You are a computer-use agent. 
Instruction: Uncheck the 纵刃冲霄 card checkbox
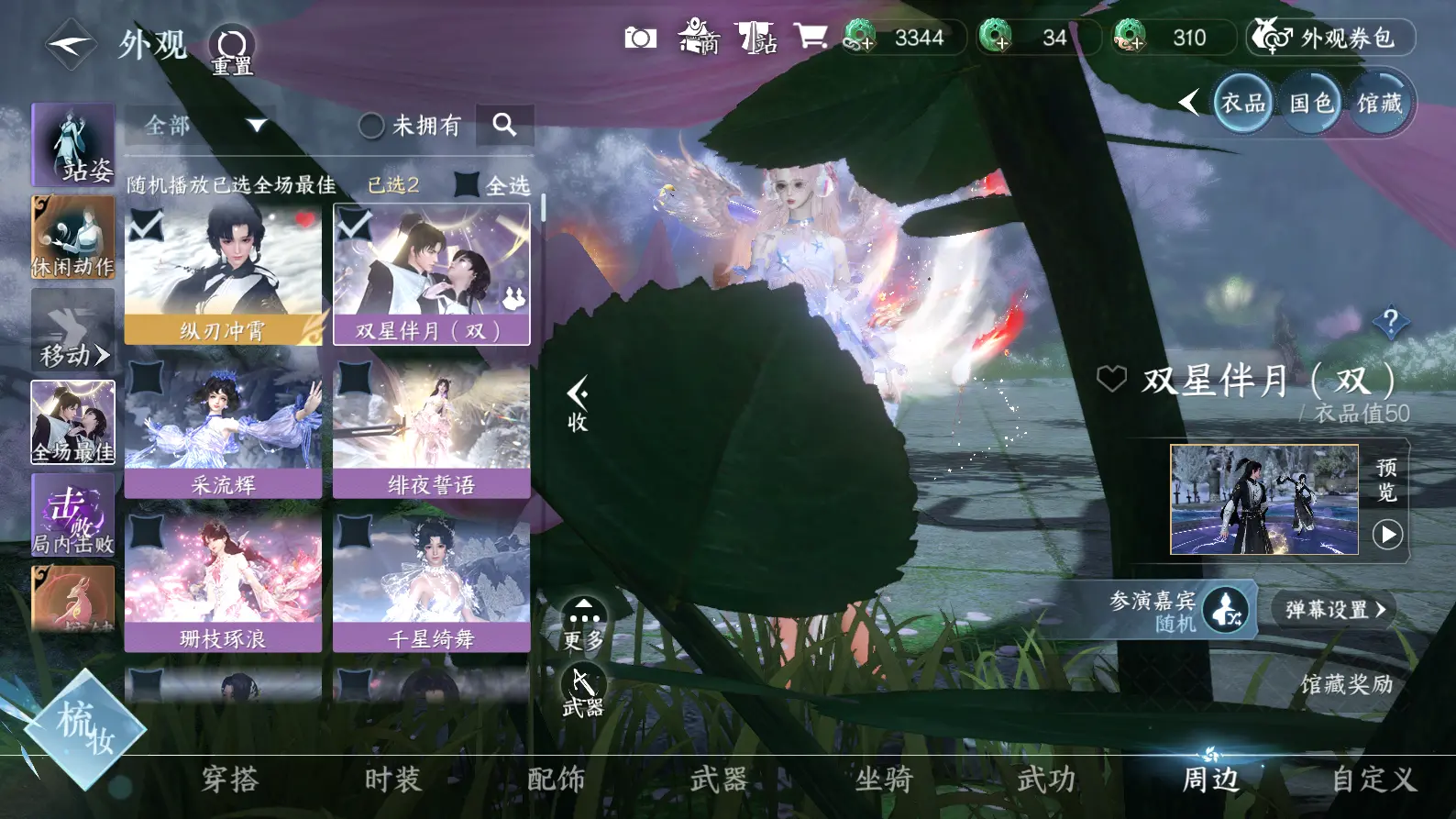click(x=145, y=225)
